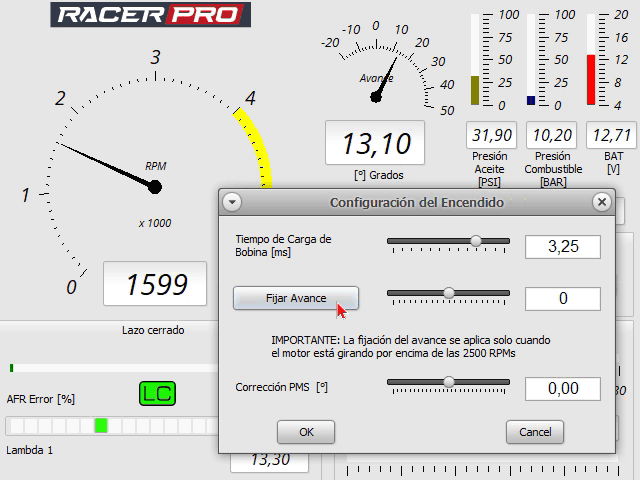Click the Fijar Avance button

[x=296, y=298]
